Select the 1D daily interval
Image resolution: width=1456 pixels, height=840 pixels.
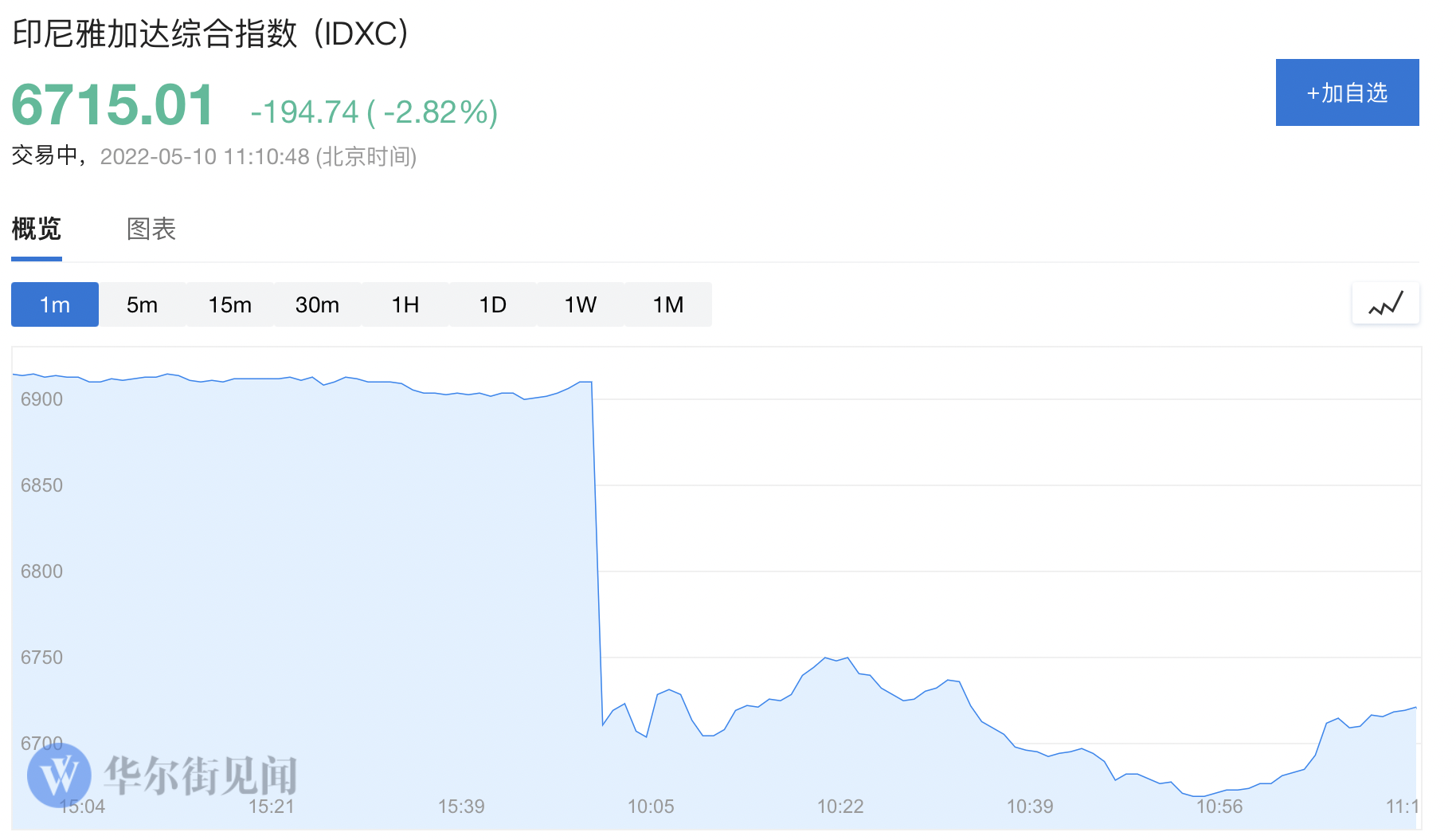tap(492, 304)
